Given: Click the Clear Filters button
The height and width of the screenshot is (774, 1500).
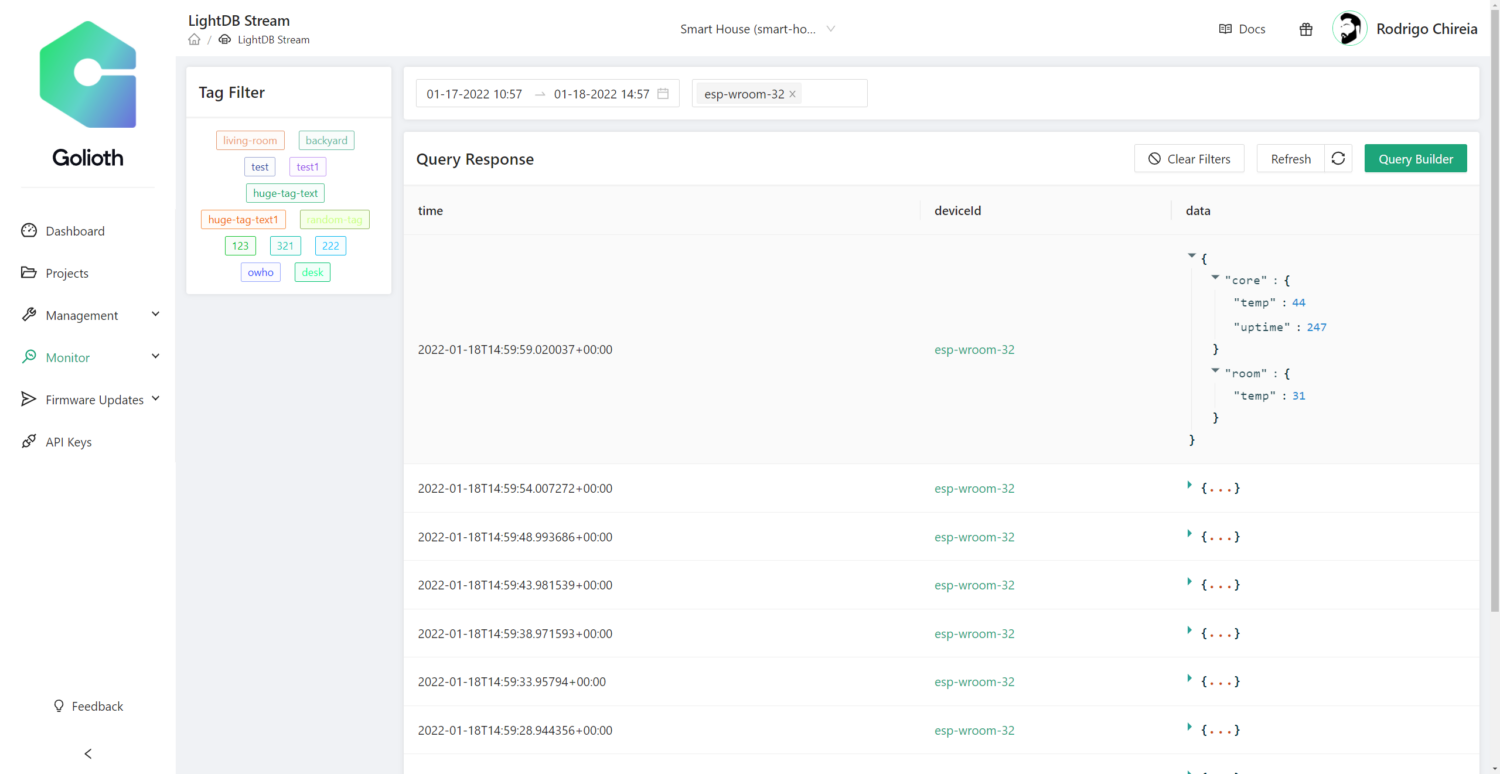Looking at the screenshot, I should [1189, 158].
